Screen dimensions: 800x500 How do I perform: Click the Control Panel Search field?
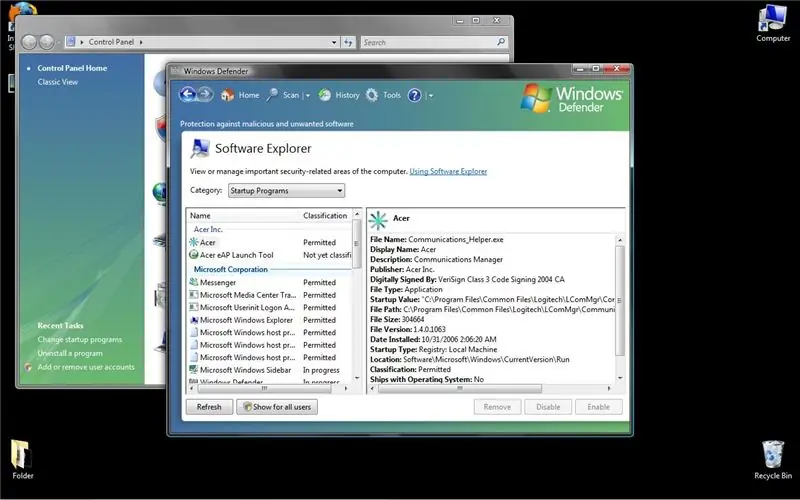pos(434,42)
